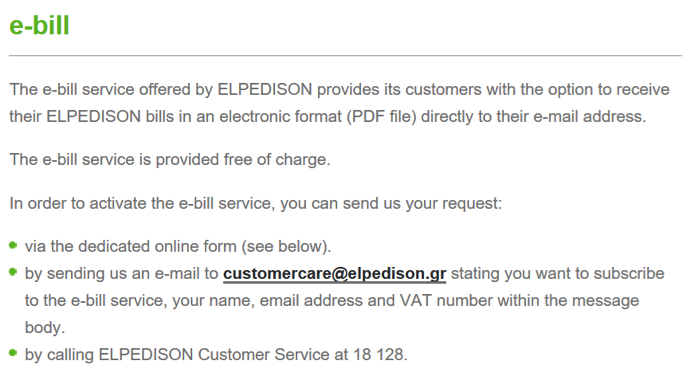
Task: Click the sentence 'The e-bill service is provided free of charge.'
Action: [170, 160]
